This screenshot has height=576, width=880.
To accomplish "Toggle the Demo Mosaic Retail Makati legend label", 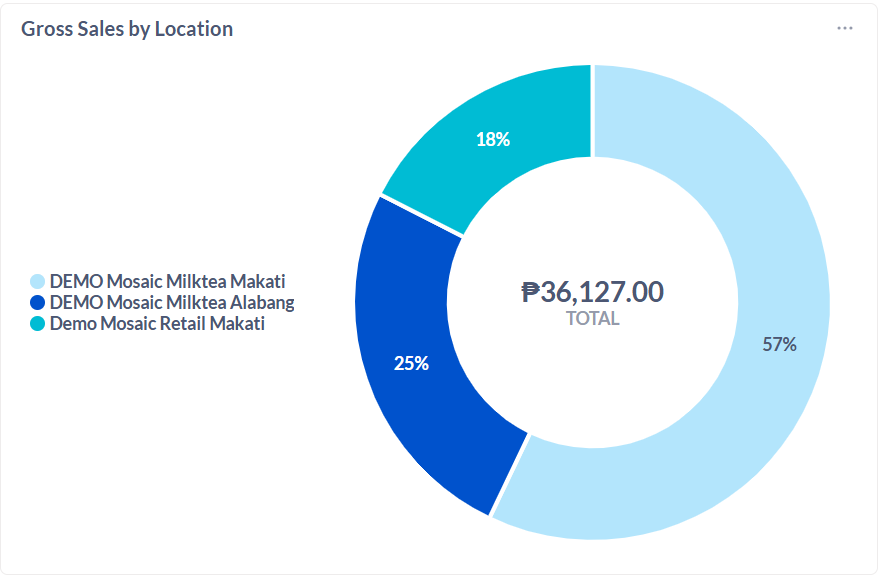I will pyautogui.click(x=157, y=324).
